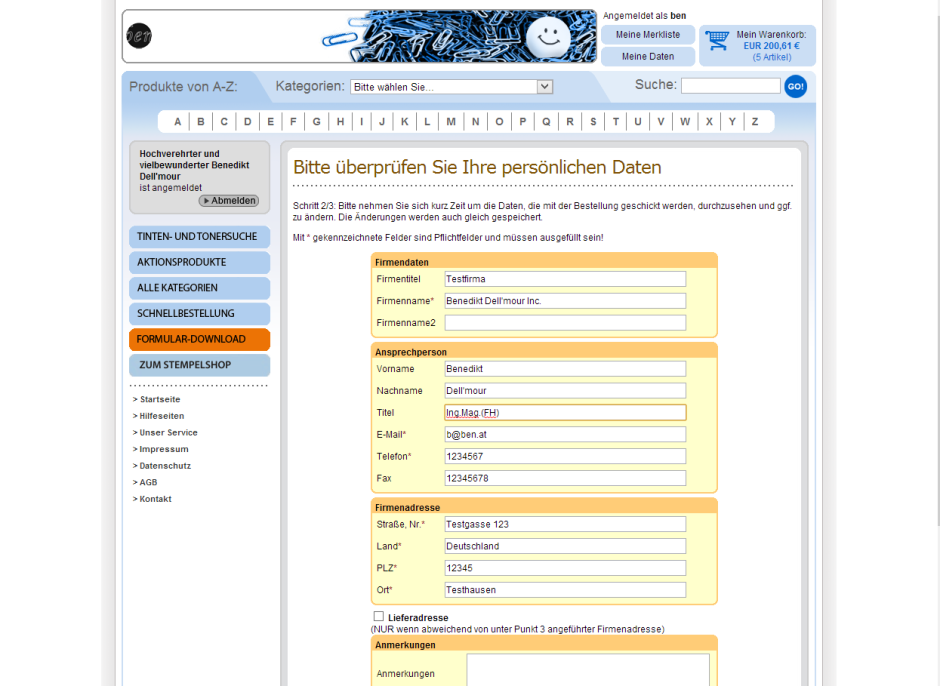Click the Straße, Nr. input field
The image size is (940, 686).
tap(565, 524)
